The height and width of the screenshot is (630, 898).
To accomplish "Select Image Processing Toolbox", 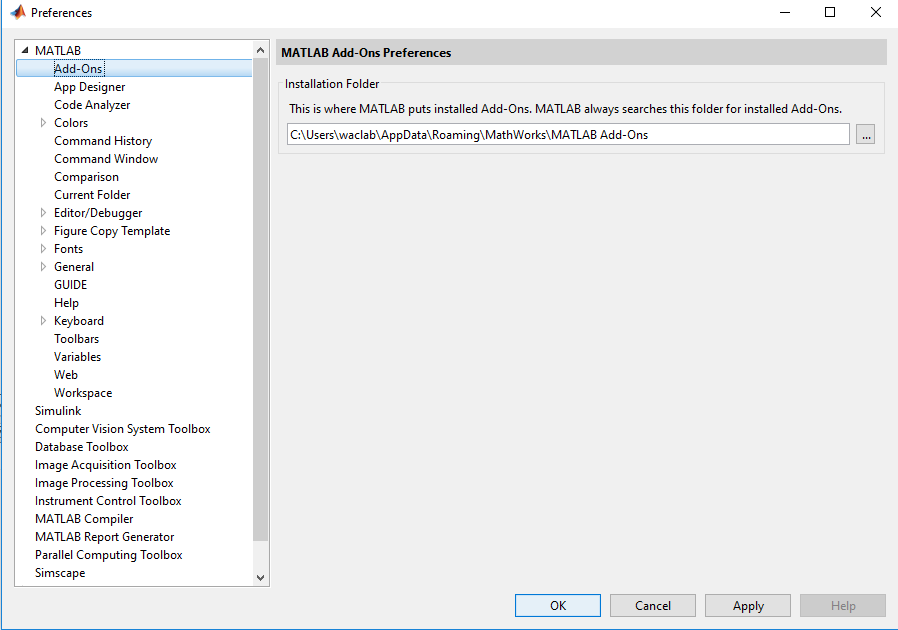I will click(104, 483).
